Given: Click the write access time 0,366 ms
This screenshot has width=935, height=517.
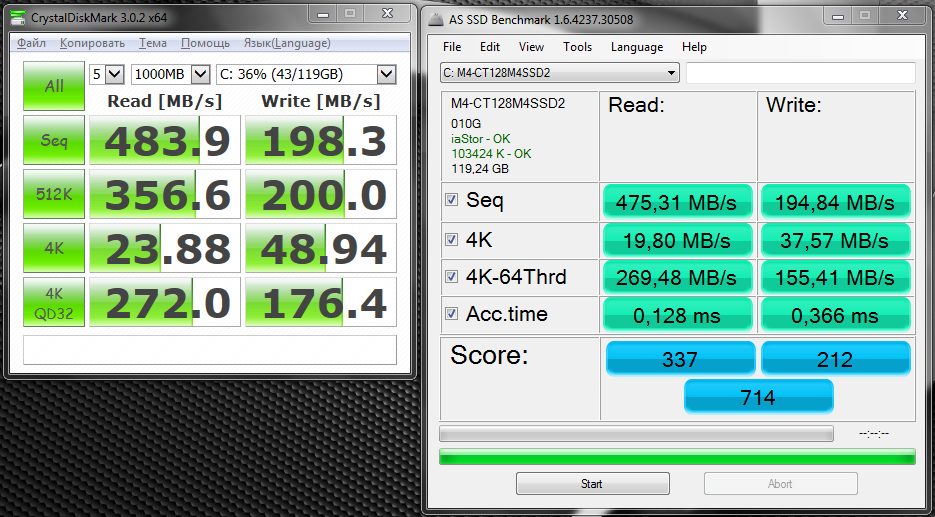Looking at the screenshot, I should 835,315.
